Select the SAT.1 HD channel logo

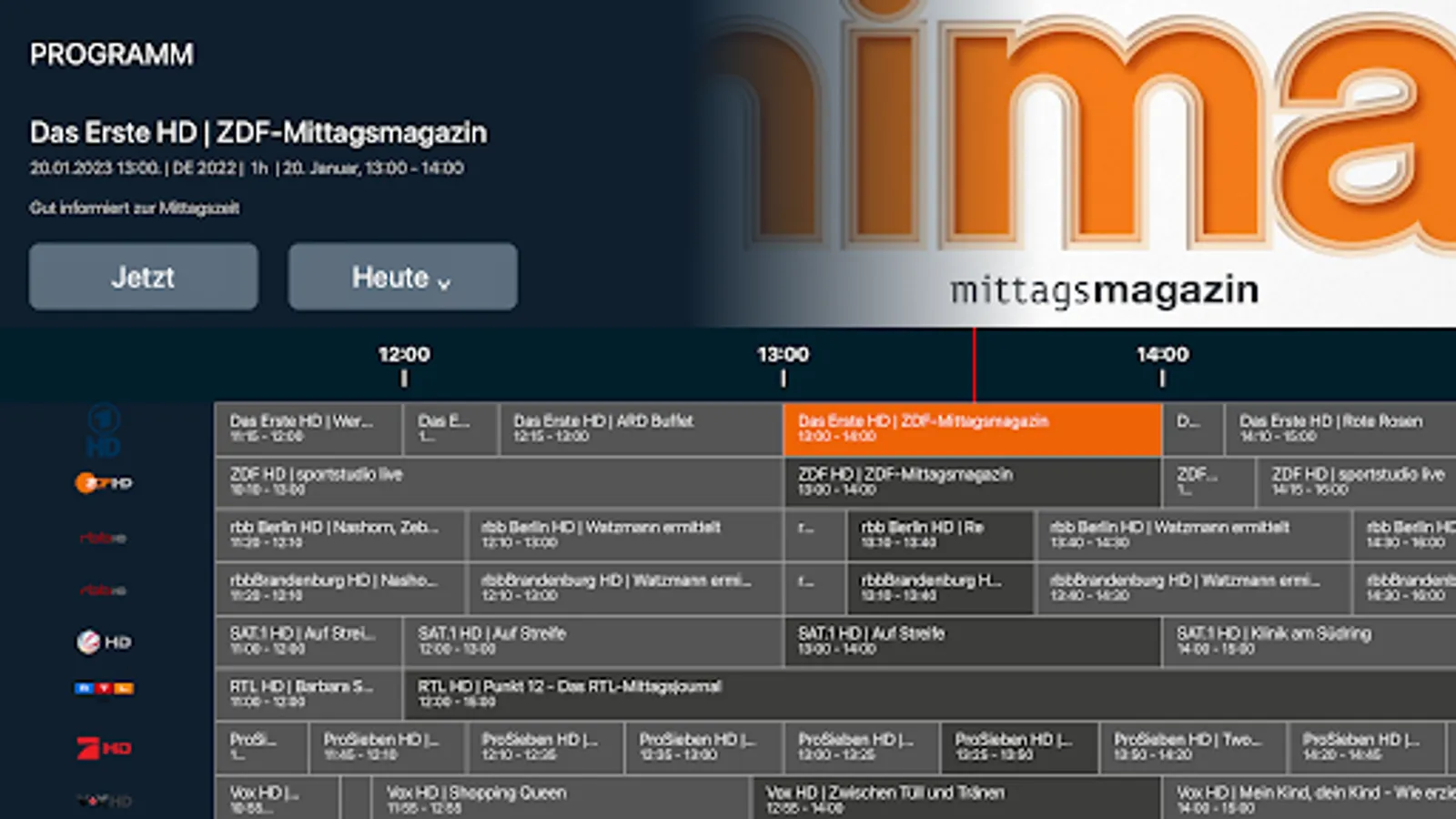click(x=104, y=642)
